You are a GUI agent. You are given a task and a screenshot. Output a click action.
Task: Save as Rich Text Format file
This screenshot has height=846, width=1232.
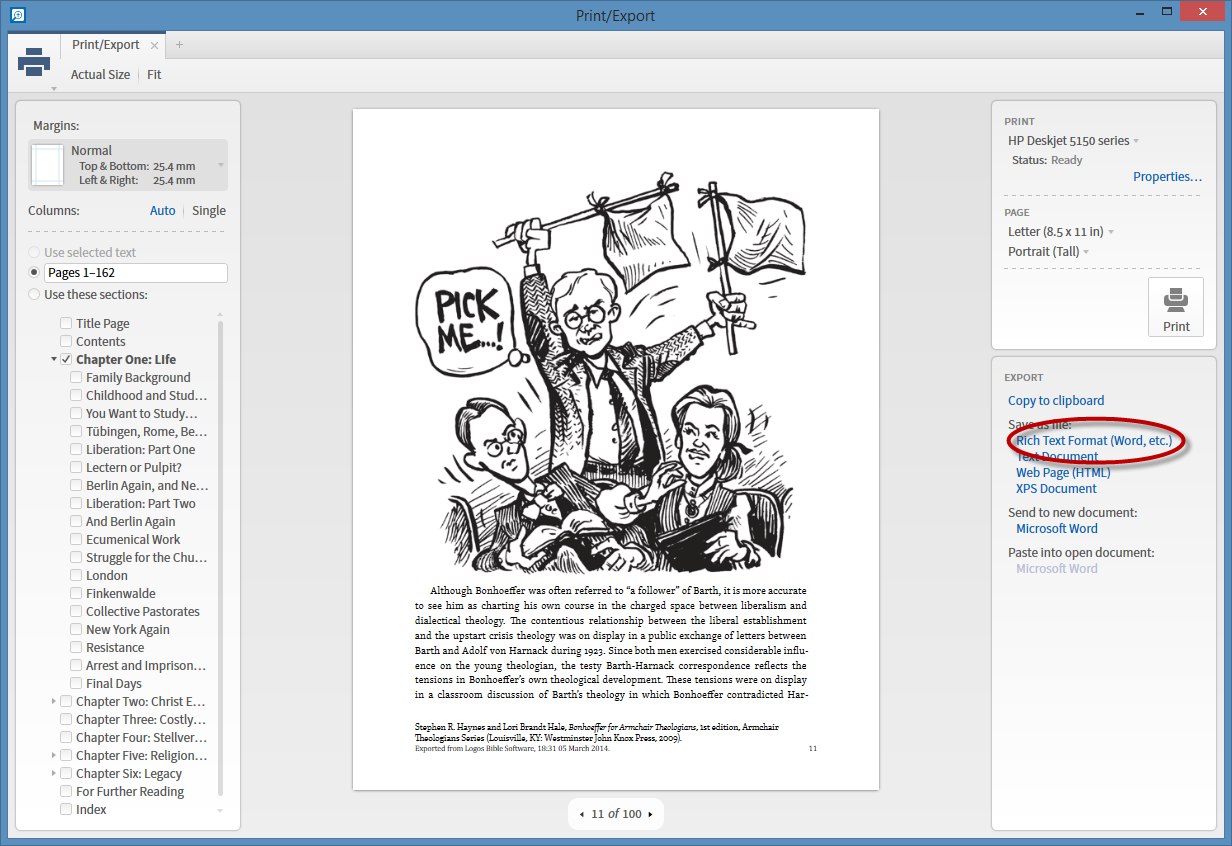1094,441
